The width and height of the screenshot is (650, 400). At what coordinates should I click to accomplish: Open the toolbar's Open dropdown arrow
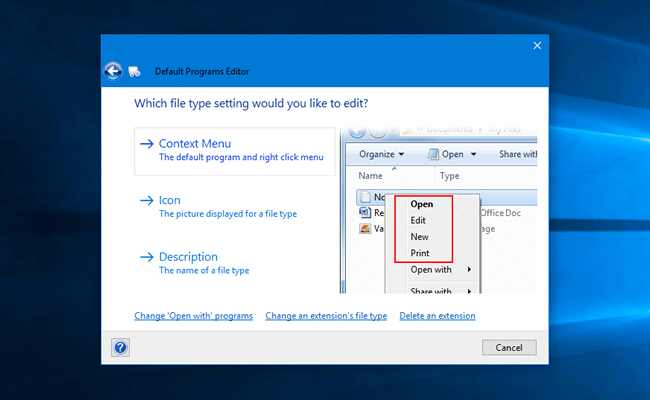(473, 154)
